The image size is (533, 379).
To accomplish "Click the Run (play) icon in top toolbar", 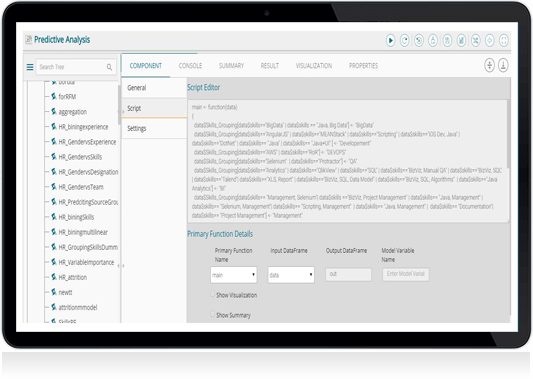I will (x=390, y=41).
